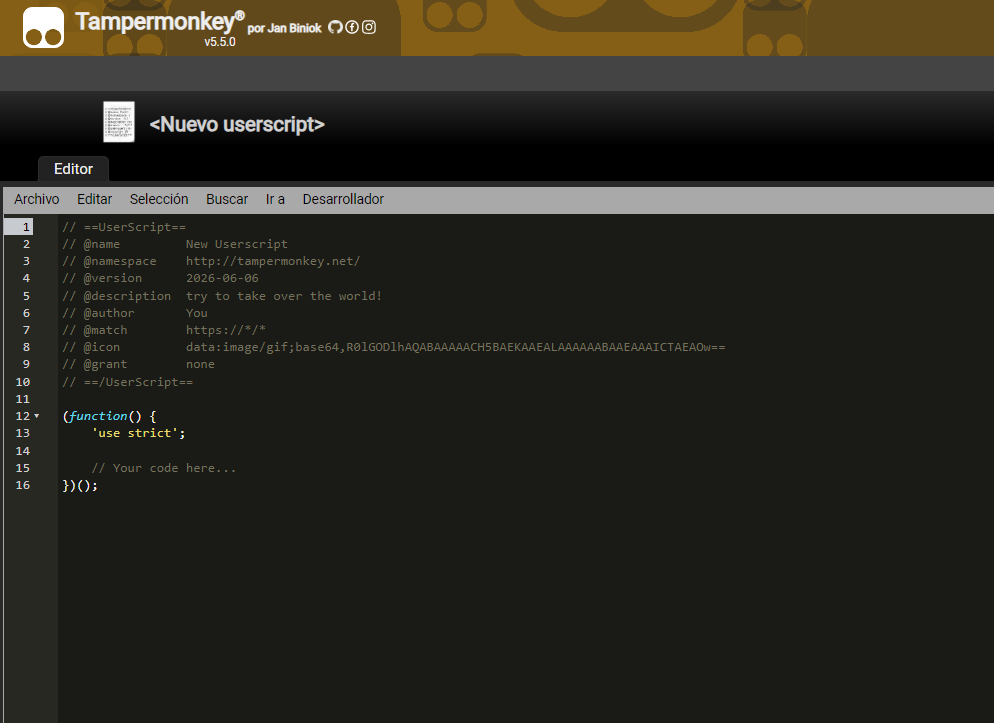994x723 pixels.
Task: Click the '// Your code here...' comment
Action: coord(164,468)
